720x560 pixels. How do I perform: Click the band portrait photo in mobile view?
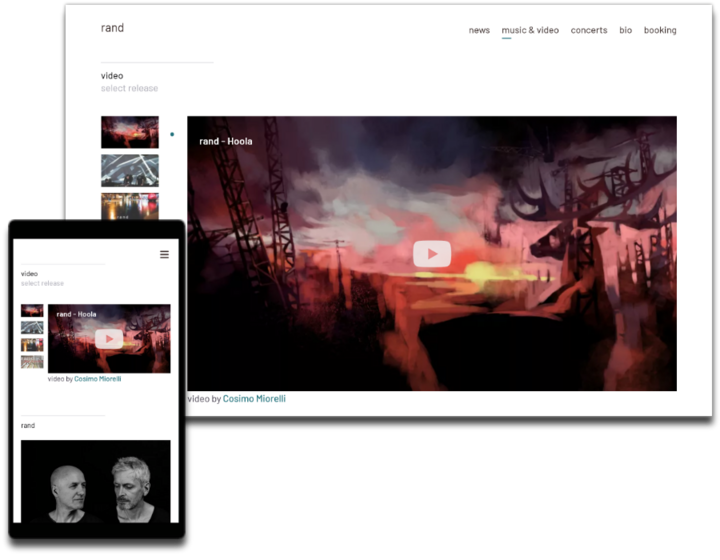(96, 482)
